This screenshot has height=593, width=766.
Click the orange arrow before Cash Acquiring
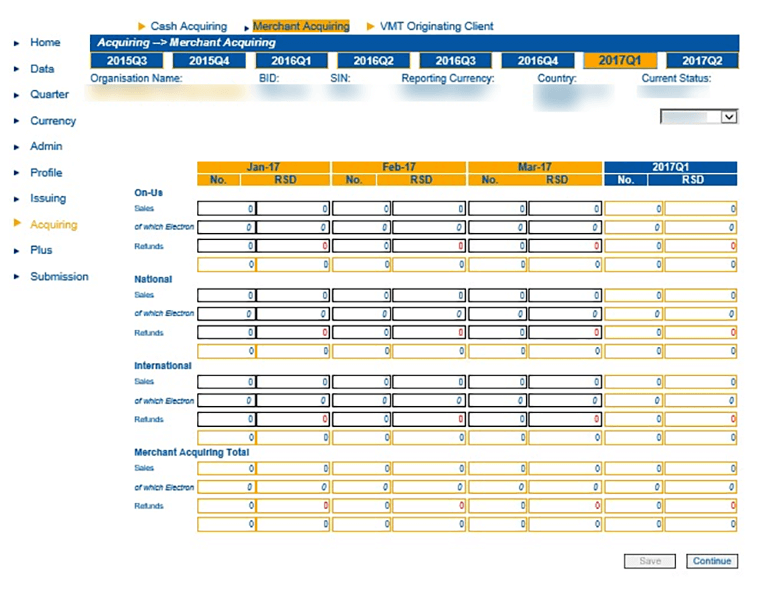point(141,26)
